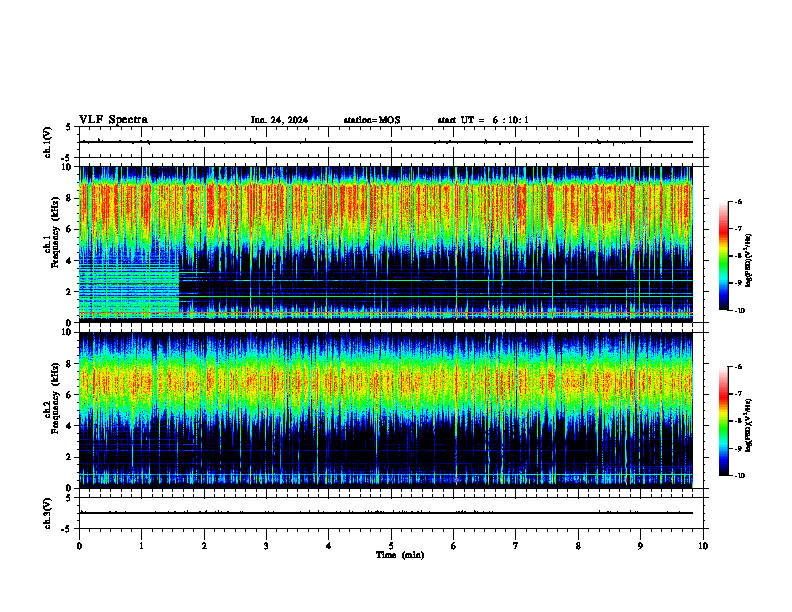792x612 pixels.
Task: Click ch.2 frequency axis tick "2"
Action: [69, 457]
